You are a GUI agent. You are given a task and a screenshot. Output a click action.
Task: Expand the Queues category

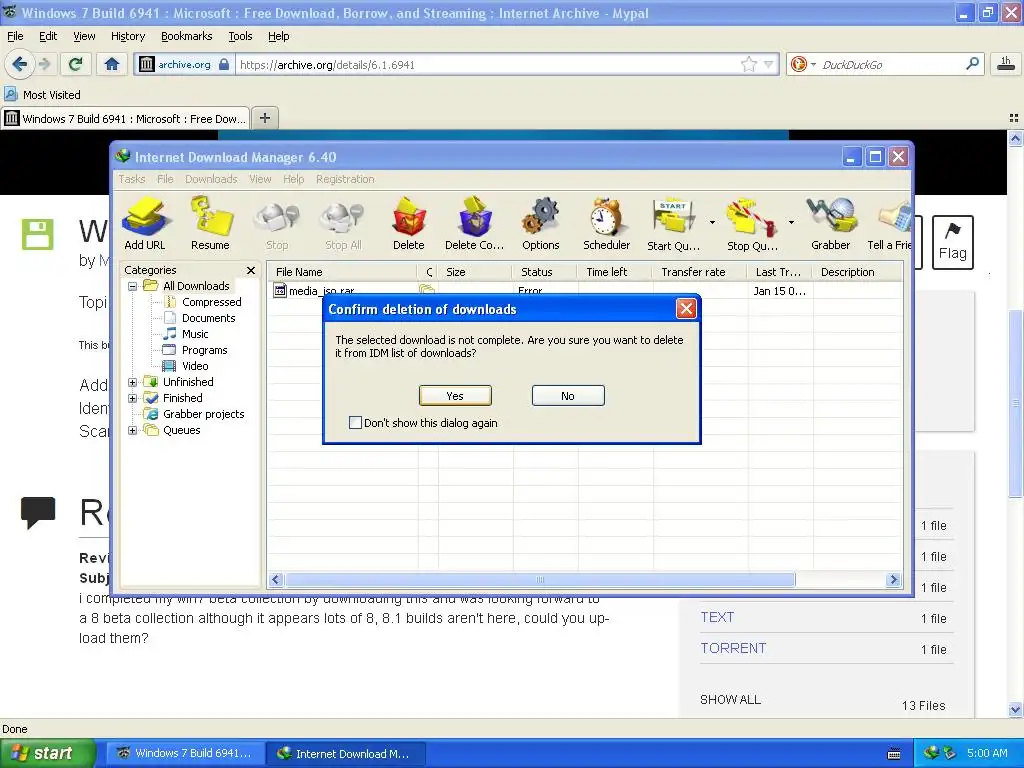click(133, 430)
